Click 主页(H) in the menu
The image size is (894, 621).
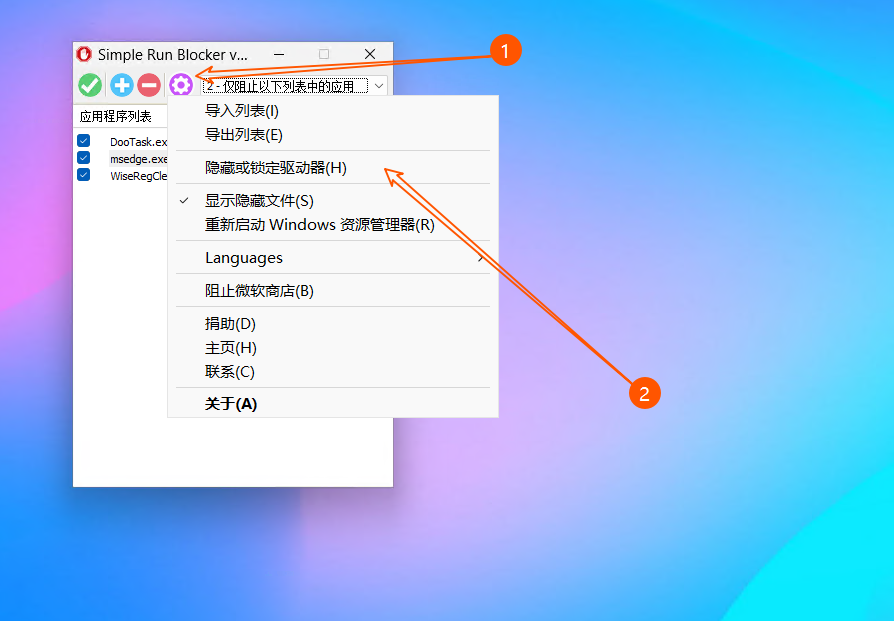point(333,348)
